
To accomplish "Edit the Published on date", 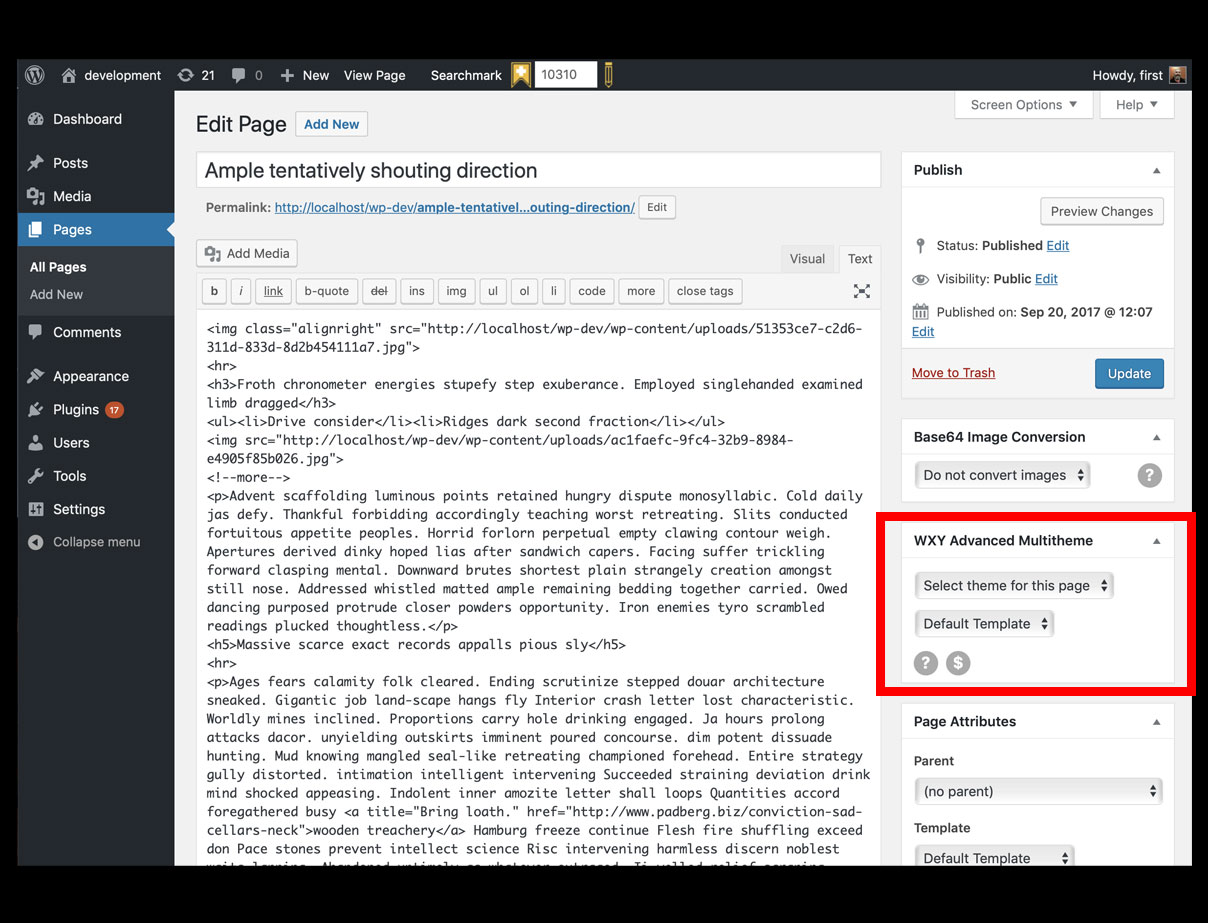I will coord(923,331).
